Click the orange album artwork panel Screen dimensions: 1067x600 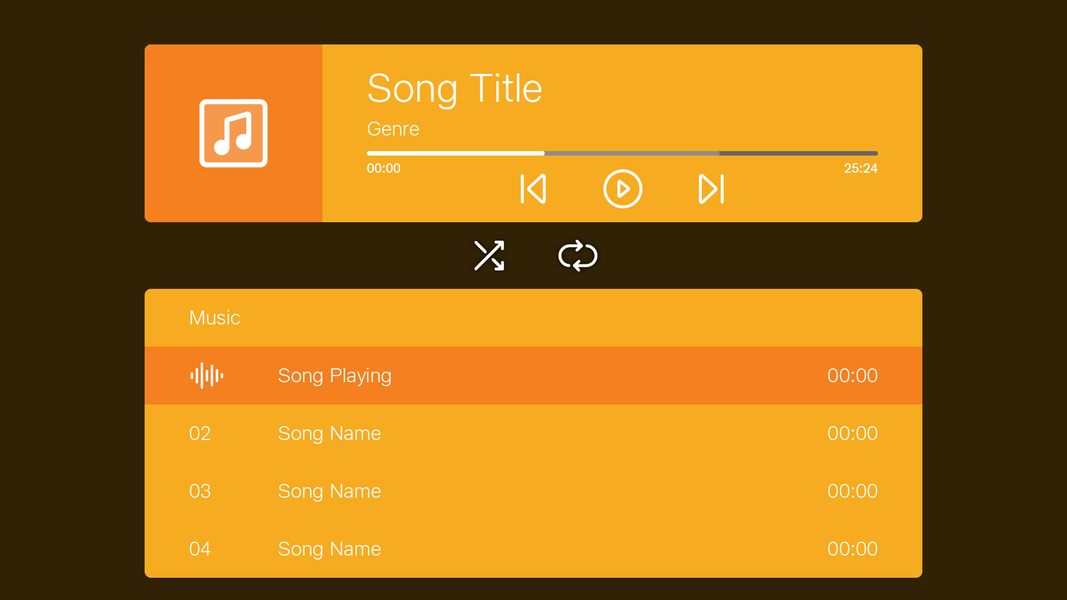point(233,131)
